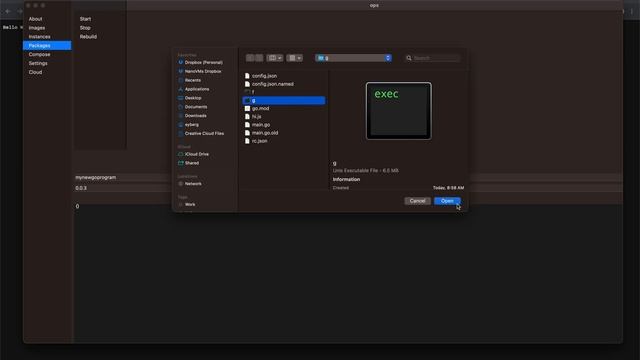This screenshot has width=640, height=360.
Task: Go to Applications in the dialog sidebar
Action: tap(196, 89)
